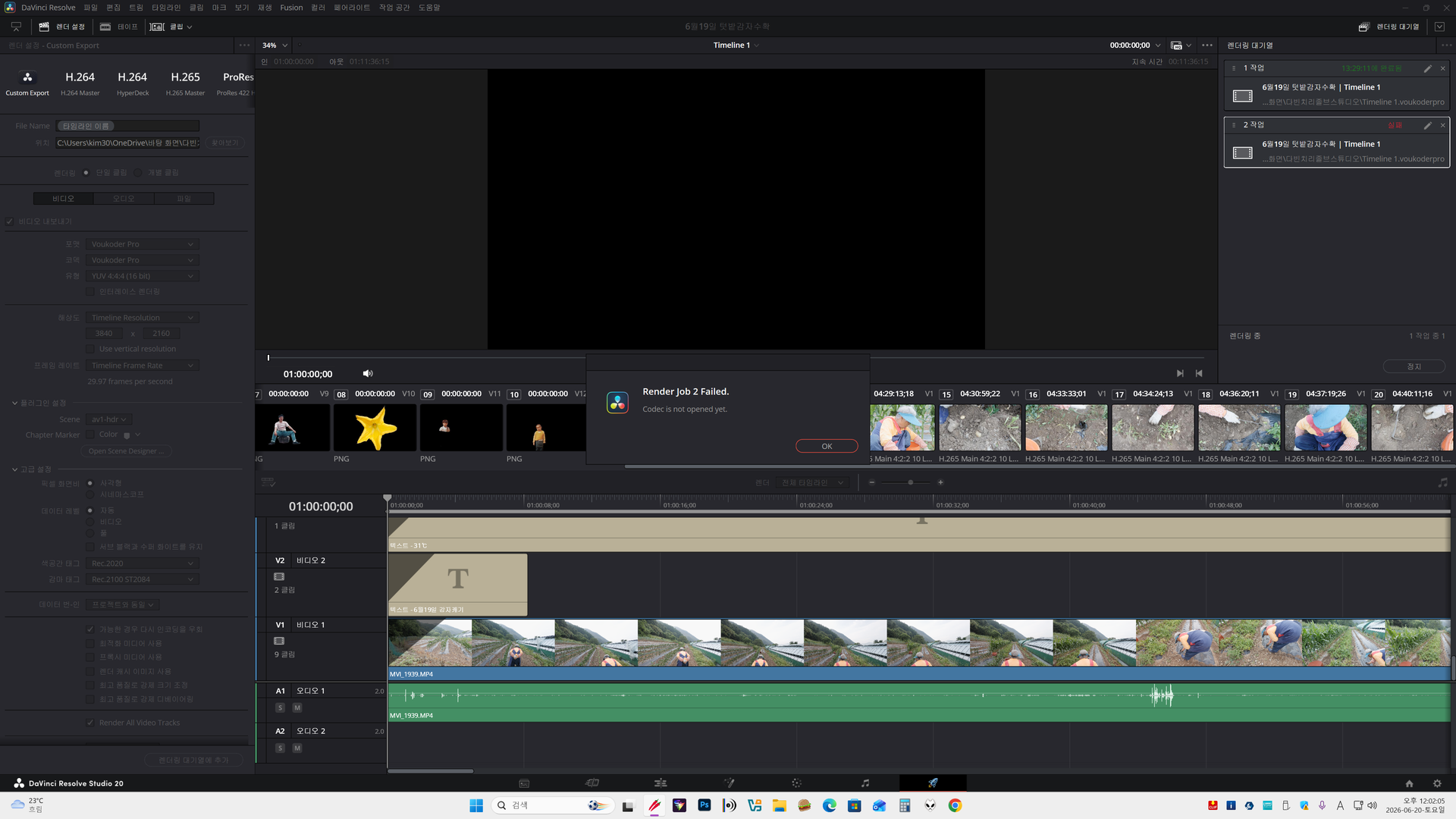The width and height of the screenshot is (1456, 819).
Task: Open Project Settings gear icon
Action: pyautogui.click(x=1437, y=783)
